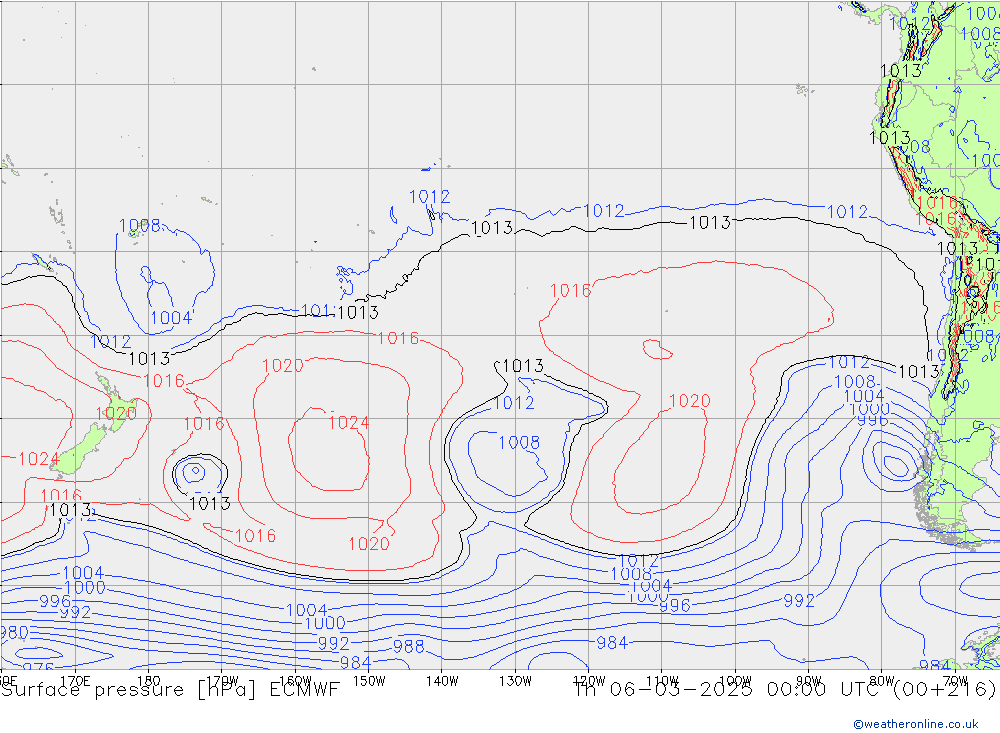The width and height of the screenshot is (1000, 733).
Task: Click the blue 1012 label above the 1008 trough label
Action: [513, 403]
